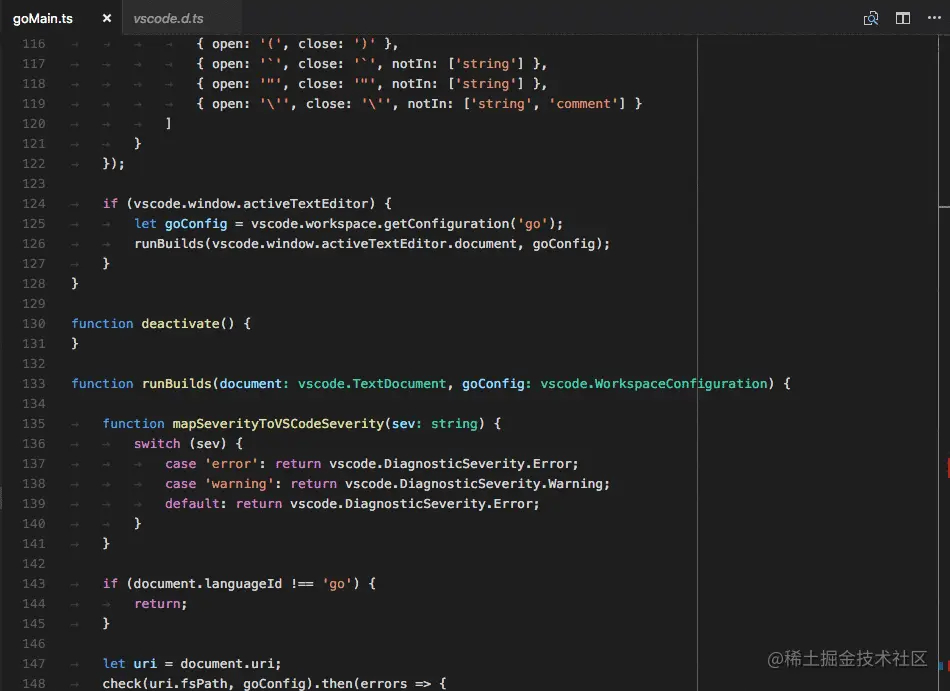Viewport: 950px width, 691px height.
Task: Click the 'switch' keyword on line 136
Action: tap(157, 443)
